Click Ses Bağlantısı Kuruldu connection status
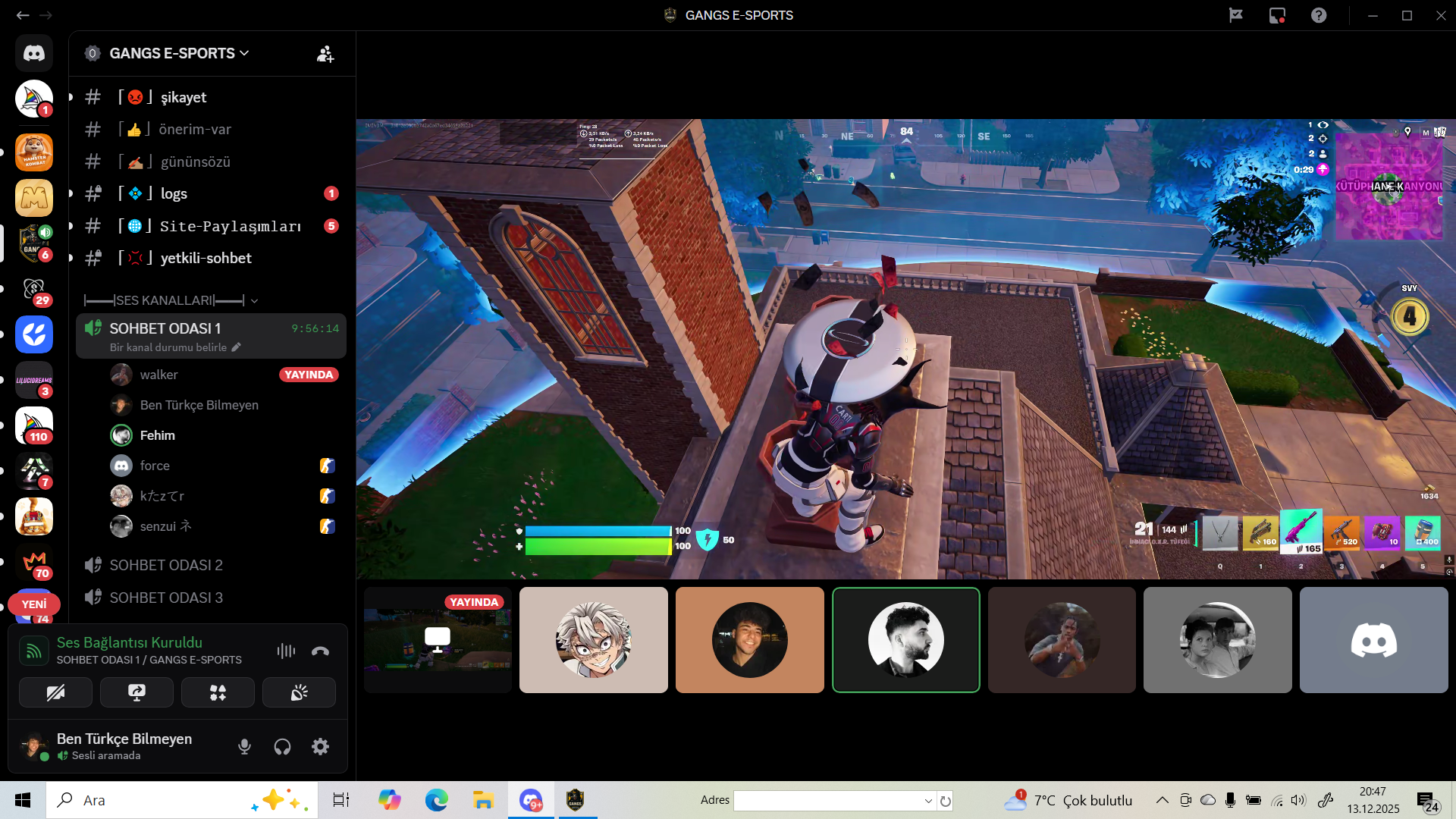Image resolution: width=1456 pixels, height=819 pixels. click(129, 642)
